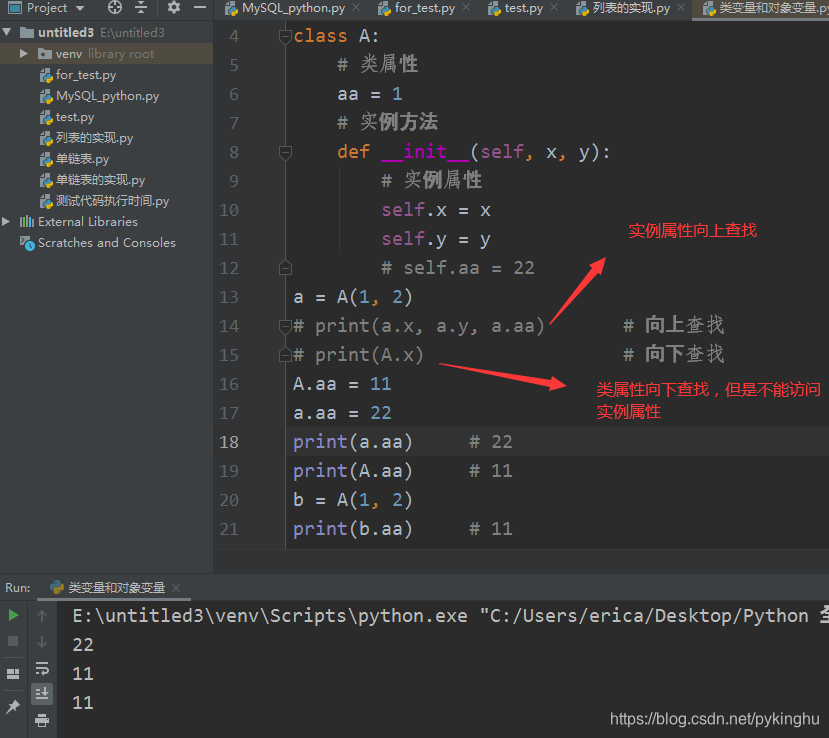The image size is (829, 738).
Task: Click the stop process square icon
Action: click(x=13, y=641)
